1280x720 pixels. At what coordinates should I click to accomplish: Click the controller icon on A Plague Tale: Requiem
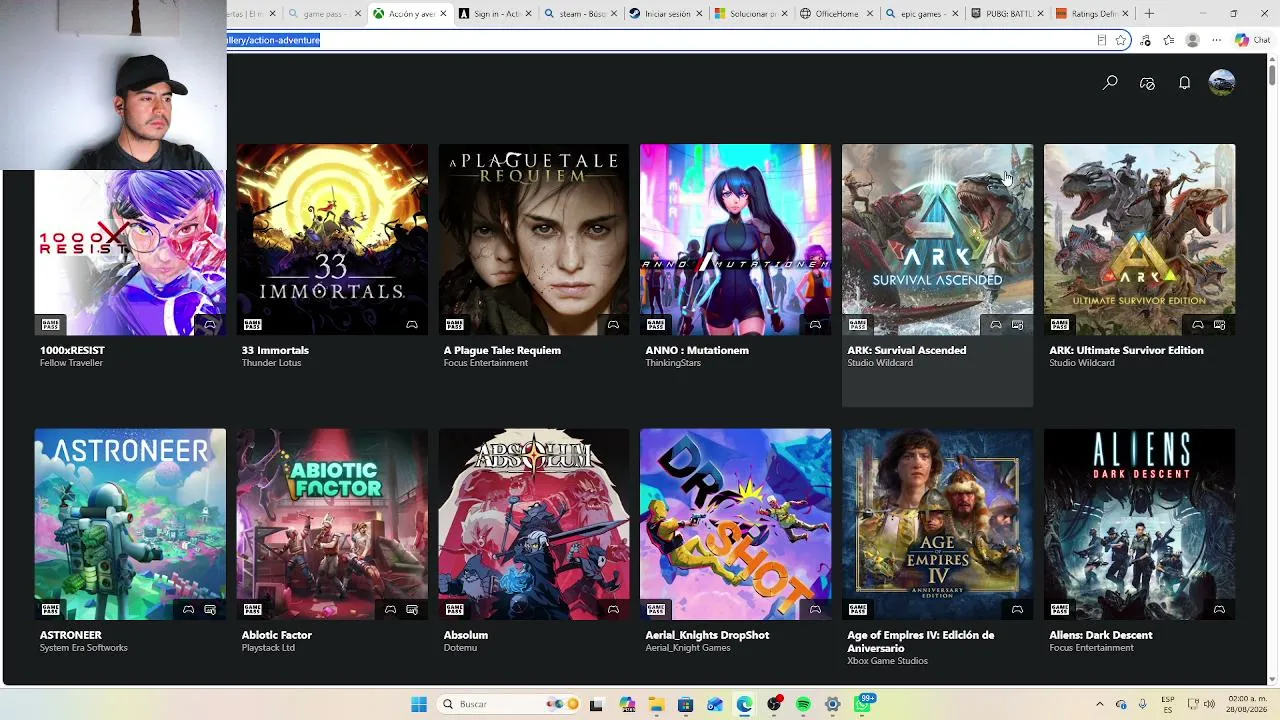(613, 324)
